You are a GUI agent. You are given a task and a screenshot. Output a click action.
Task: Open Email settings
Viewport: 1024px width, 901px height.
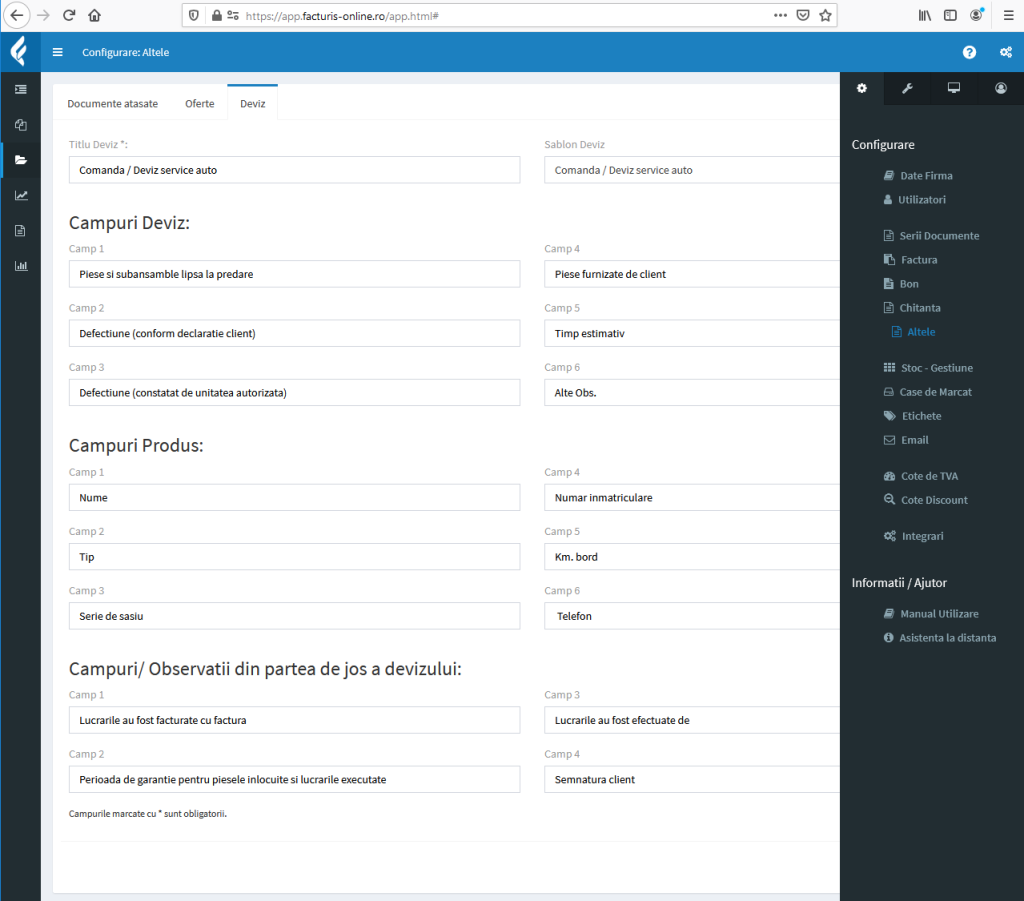906,440
